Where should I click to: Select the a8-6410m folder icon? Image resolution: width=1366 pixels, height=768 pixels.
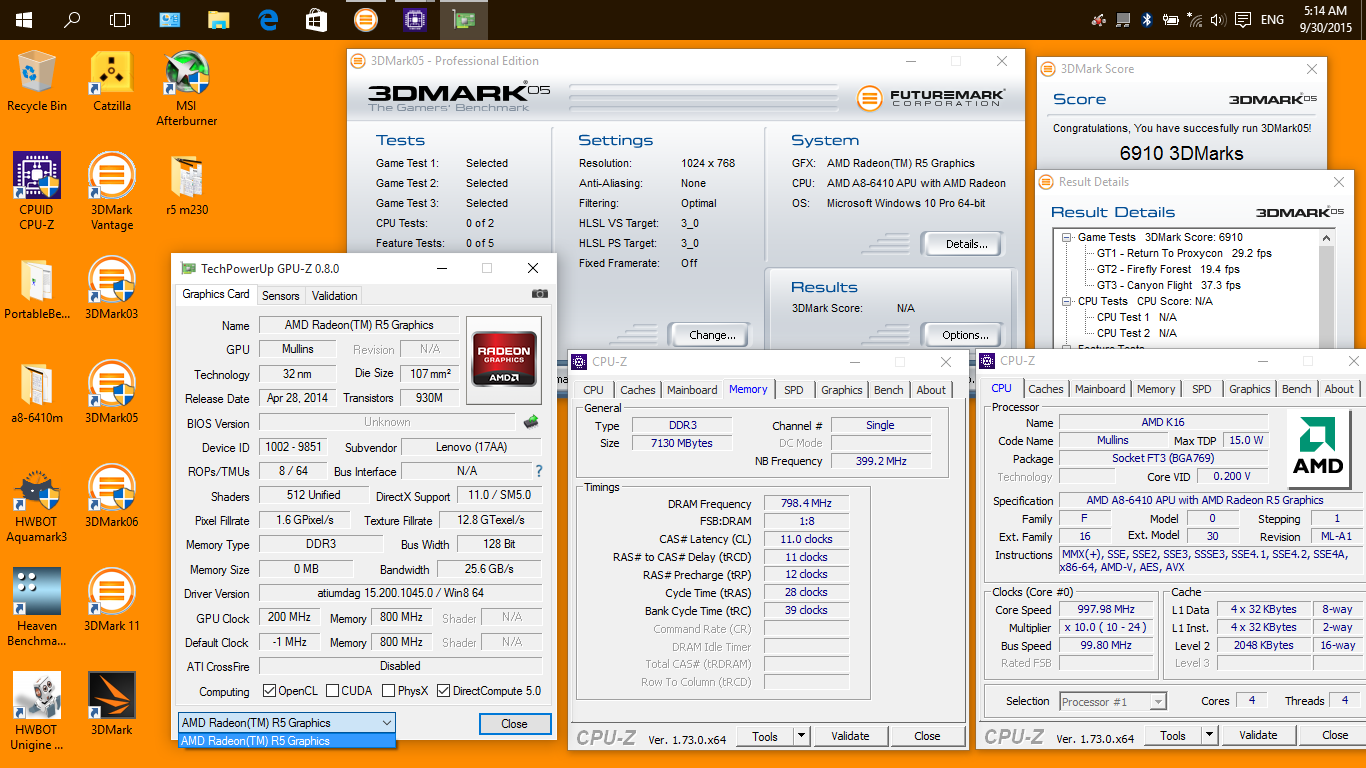click(x=37, y=393)
